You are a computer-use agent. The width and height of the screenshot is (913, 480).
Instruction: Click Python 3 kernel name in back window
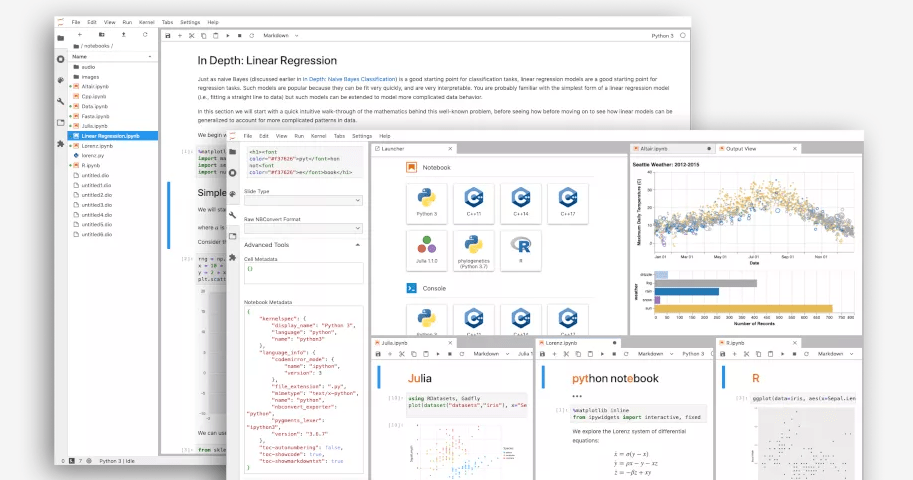662,36
